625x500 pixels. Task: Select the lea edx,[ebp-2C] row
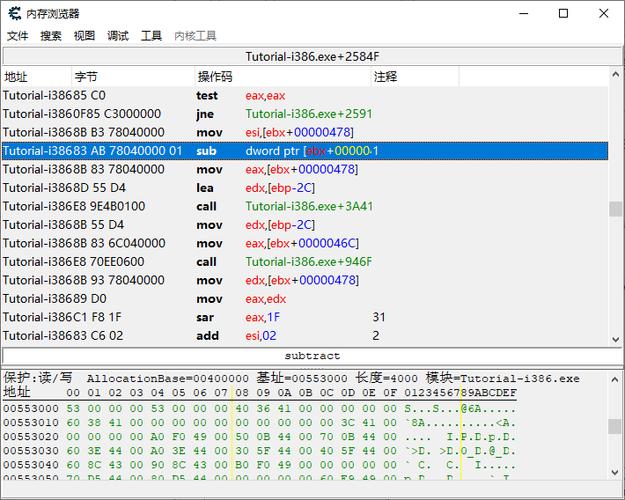(x=305, y=188)
